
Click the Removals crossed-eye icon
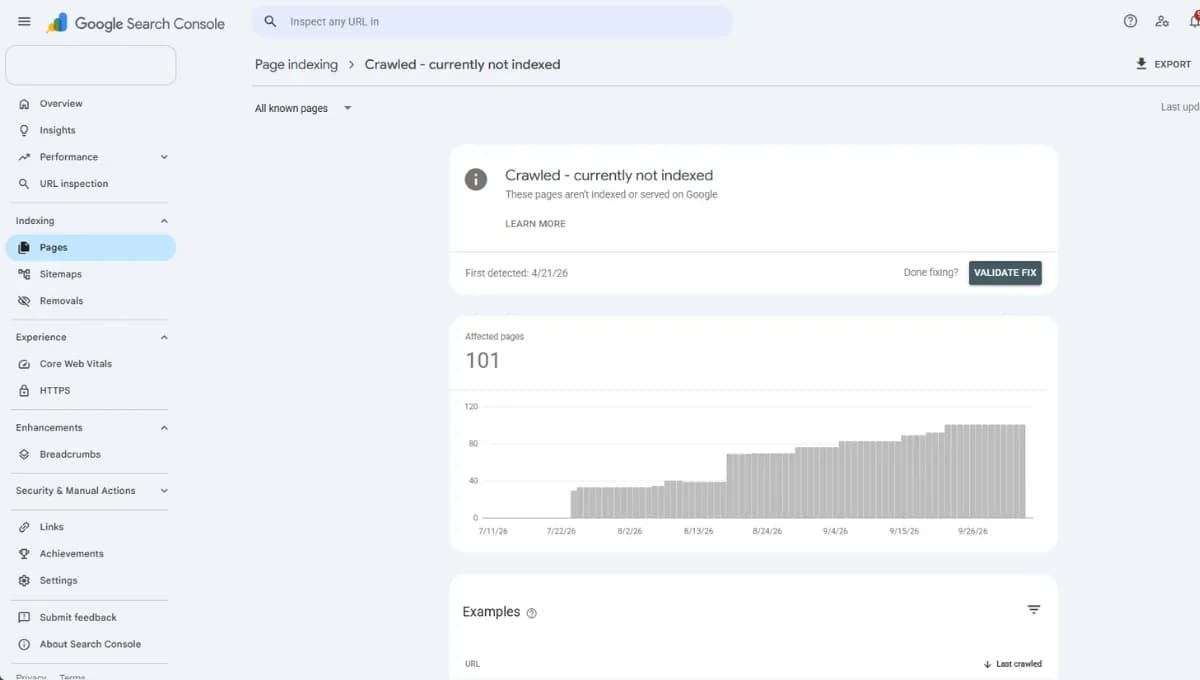(24, 301)
